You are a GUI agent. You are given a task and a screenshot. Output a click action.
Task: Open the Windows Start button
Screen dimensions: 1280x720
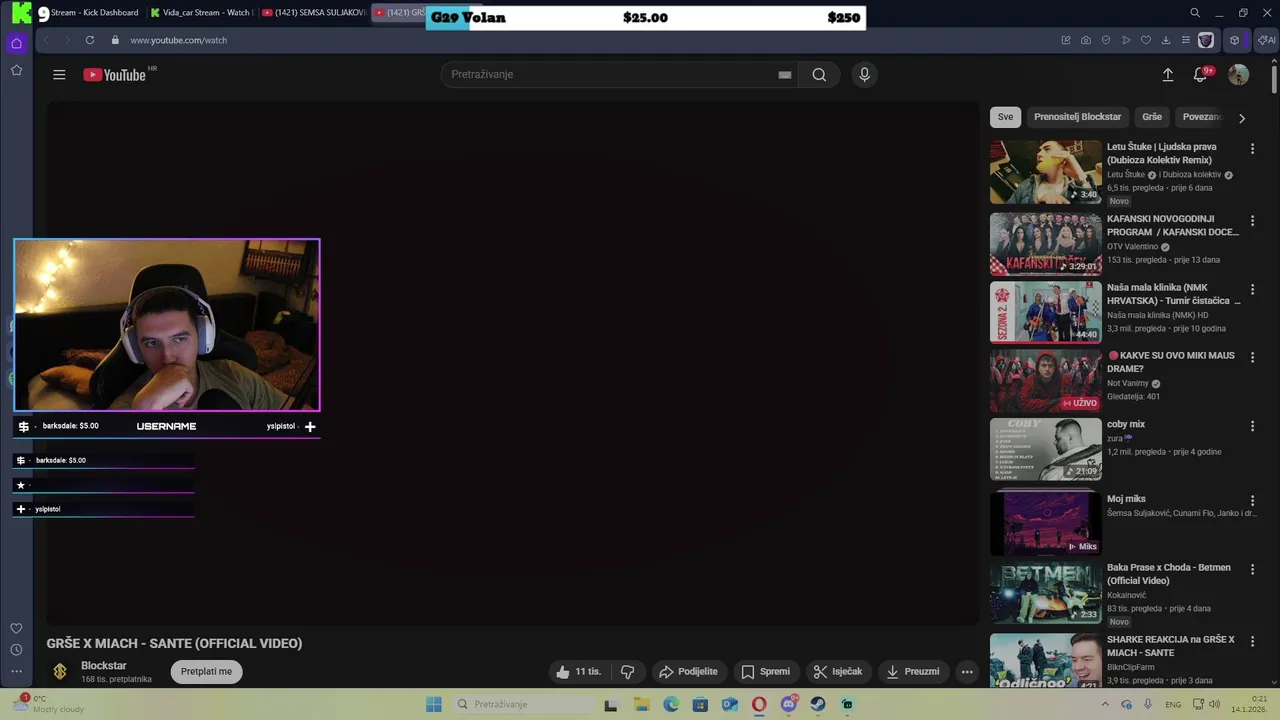(433, 704)
